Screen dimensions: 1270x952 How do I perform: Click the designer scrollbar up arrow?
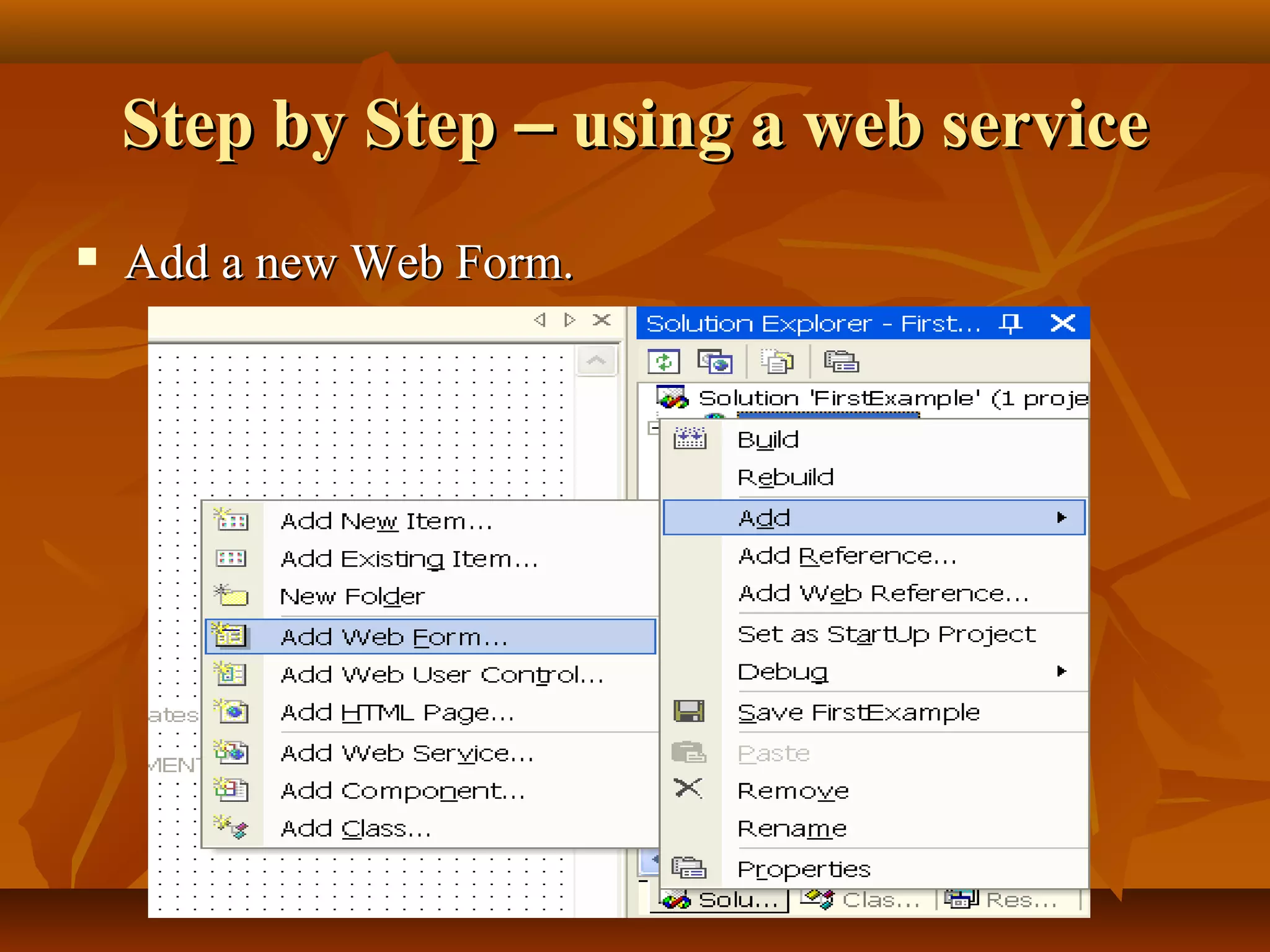click(597, 361)
